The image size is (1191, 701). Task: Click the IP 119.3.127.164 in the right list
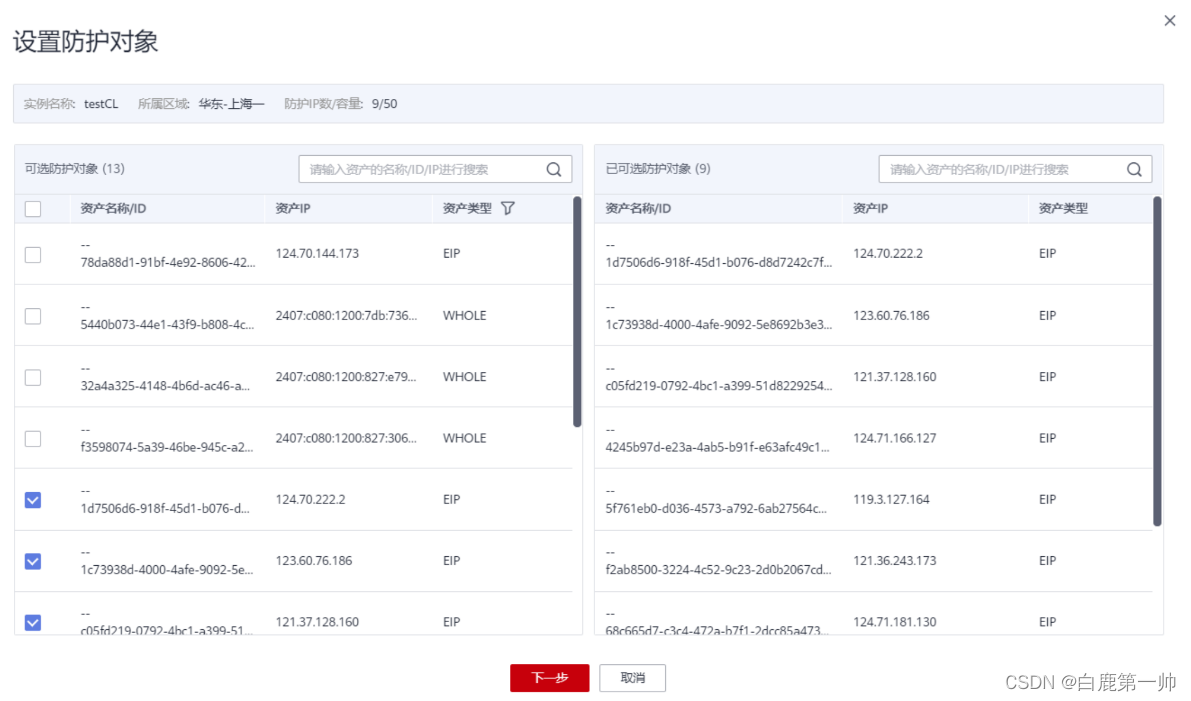(891, 500)
